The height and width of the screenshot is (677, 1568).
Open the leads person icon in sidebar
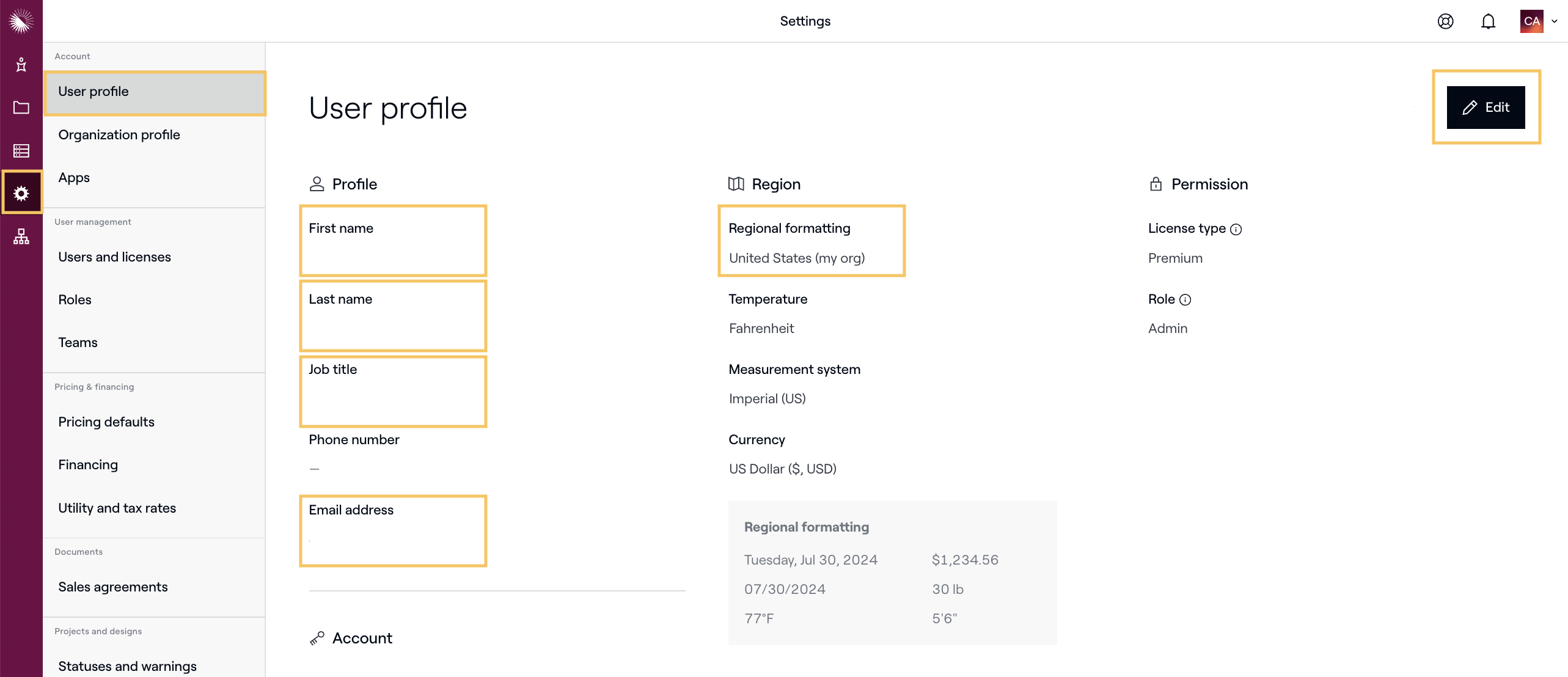click(21, 65)
